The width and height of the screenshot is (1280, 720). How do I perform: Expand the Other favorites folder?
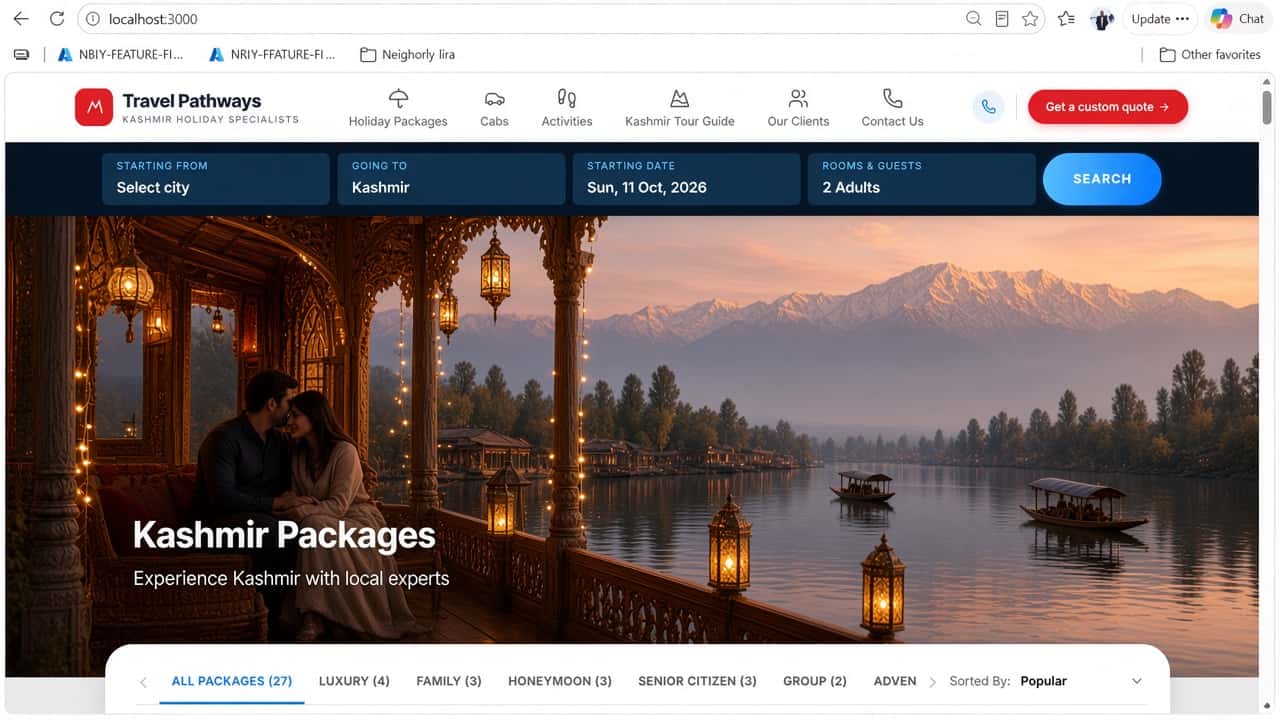pos(1210,55)
